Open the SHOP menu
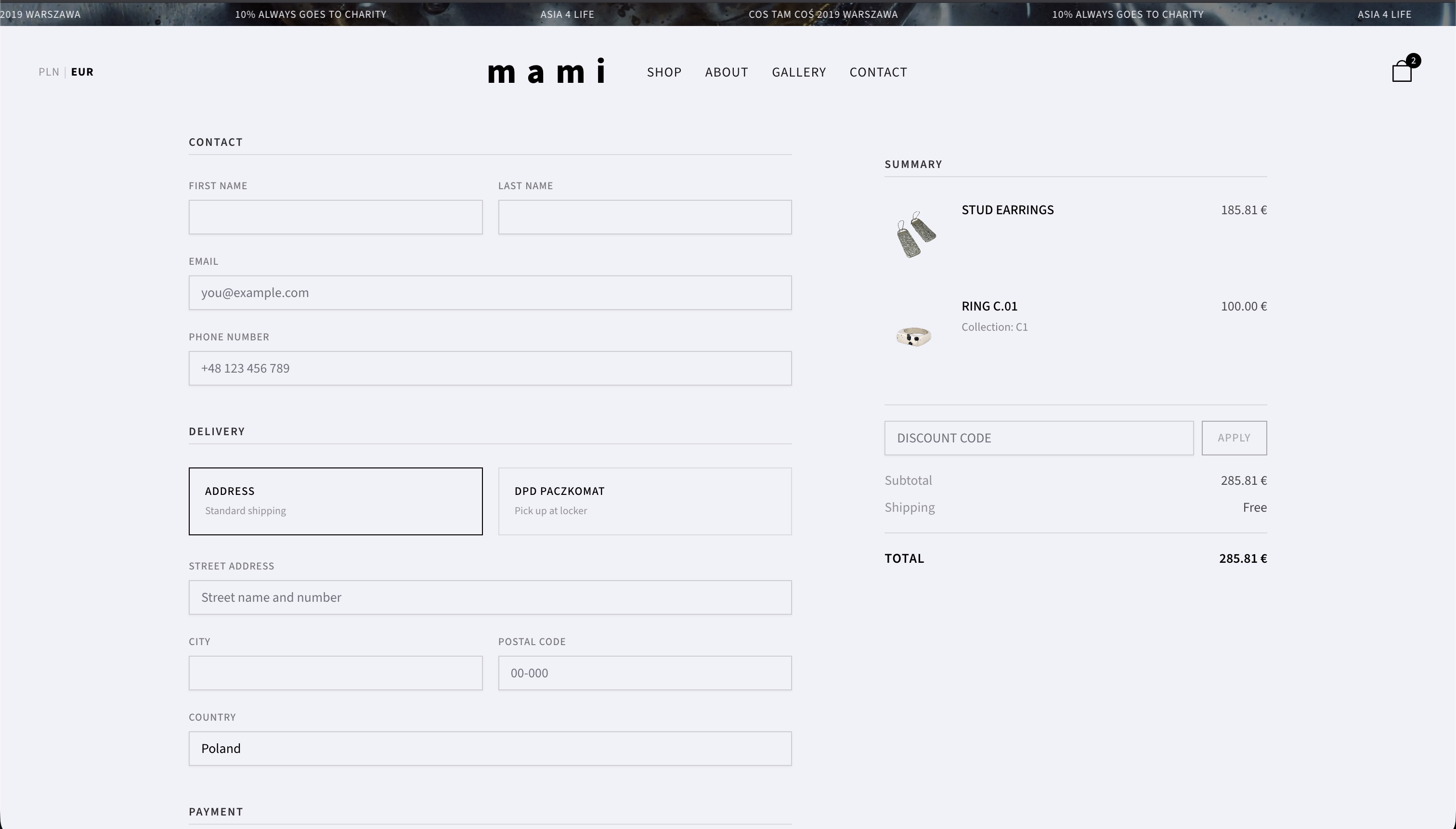This screenshot has height=829, width=1456. pyautogui.click(x=663, y=72)
